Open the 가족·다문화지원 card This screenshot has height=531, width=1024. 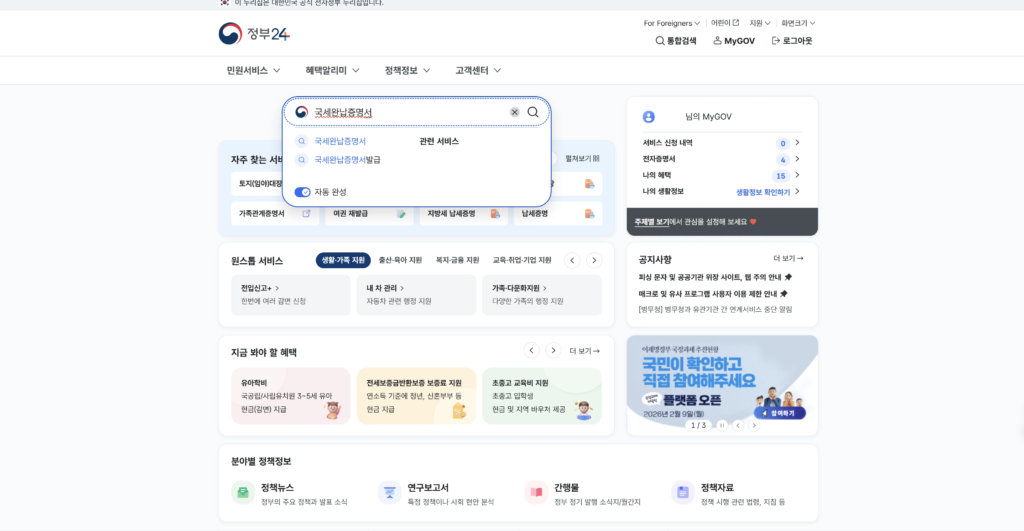tap(541, 295)
